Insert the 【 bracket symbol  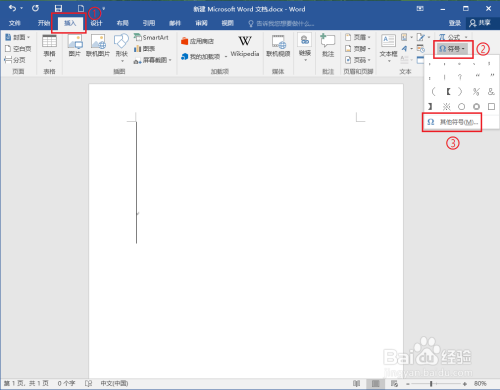[448, 92]
